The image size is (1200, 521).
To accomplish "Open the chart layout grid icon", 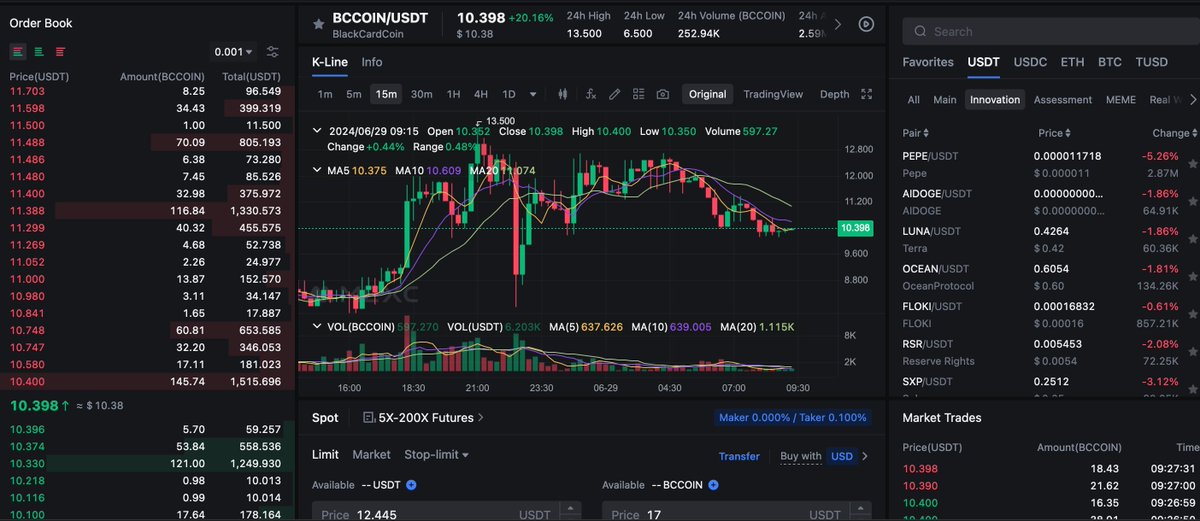I will tap(638, 94).
